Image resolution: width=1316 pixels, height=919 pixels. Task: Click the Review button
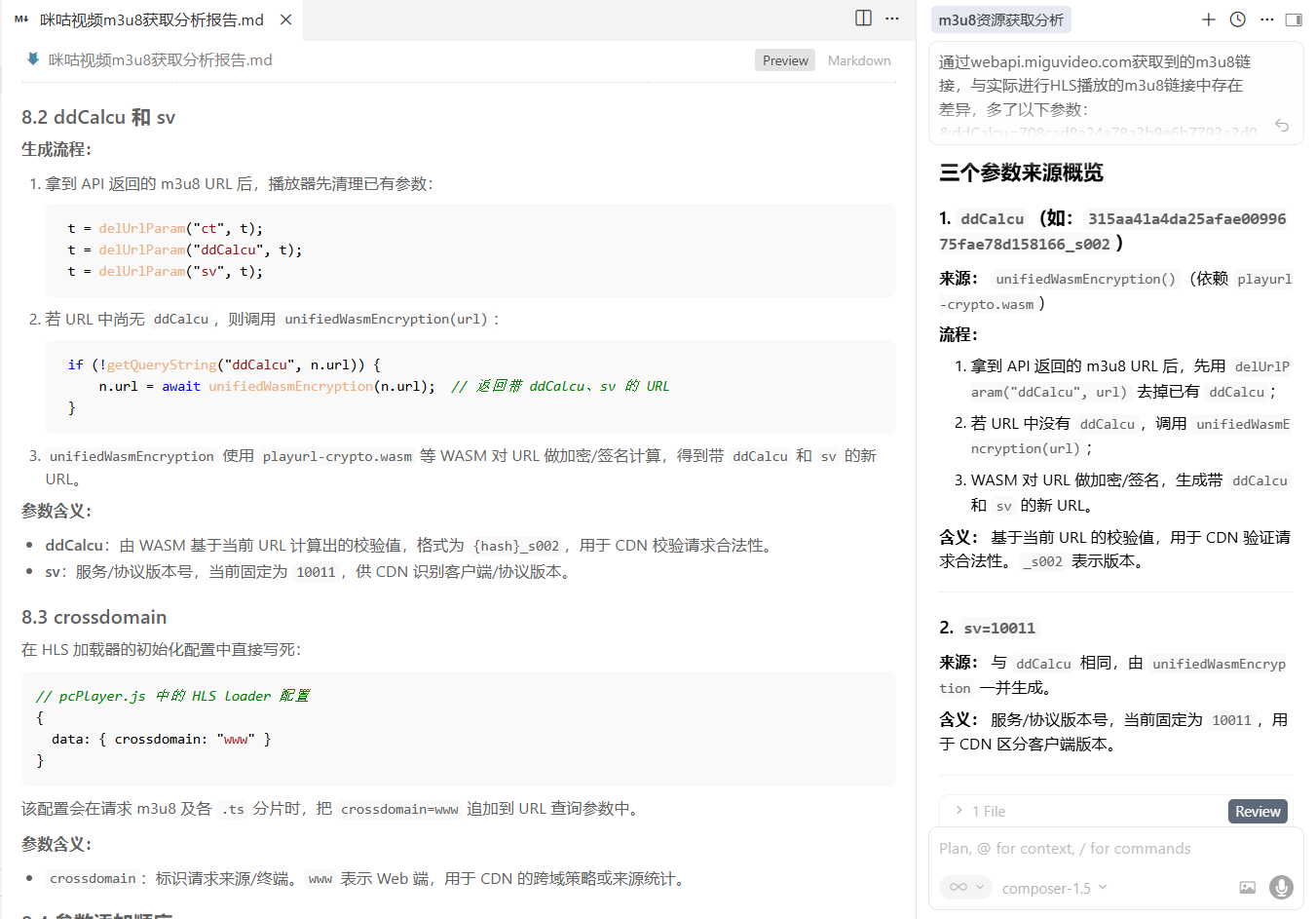coord(1258,811)
